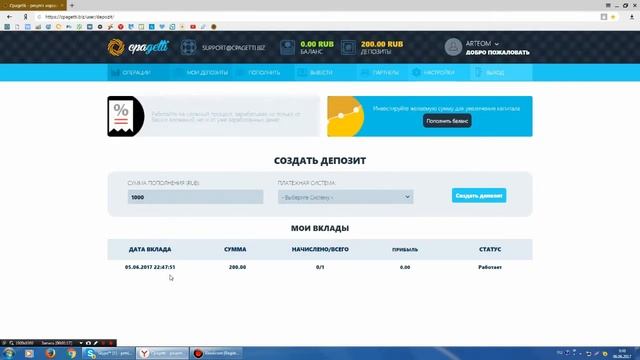Click the Yandex icon beside the back arrow
The width and height of the screenshot is (640, 360).
pos(25,17)
